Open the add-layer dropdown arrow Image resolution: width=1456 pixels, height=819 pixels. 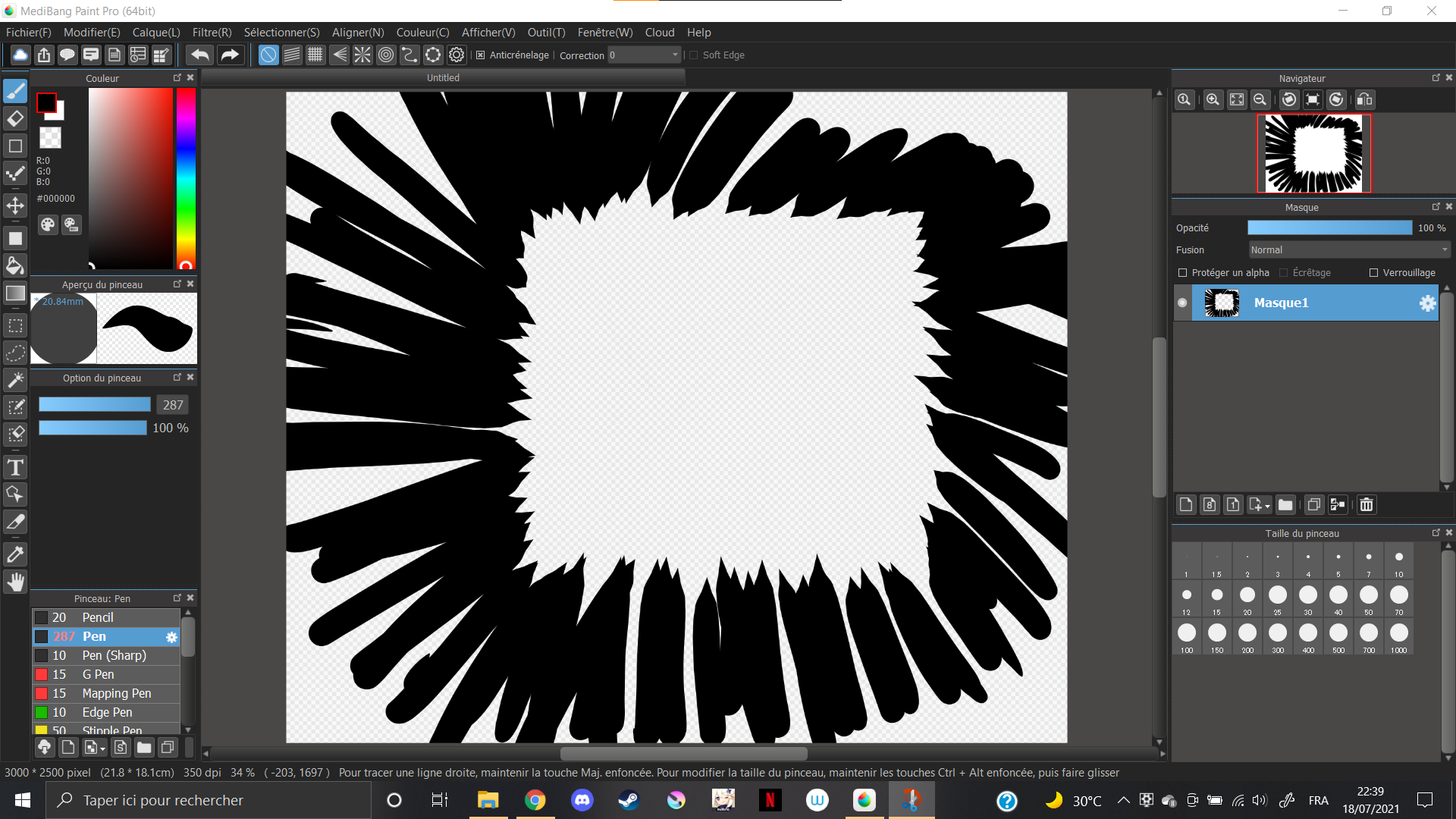pyautogui.click(x=1267, y=507)
